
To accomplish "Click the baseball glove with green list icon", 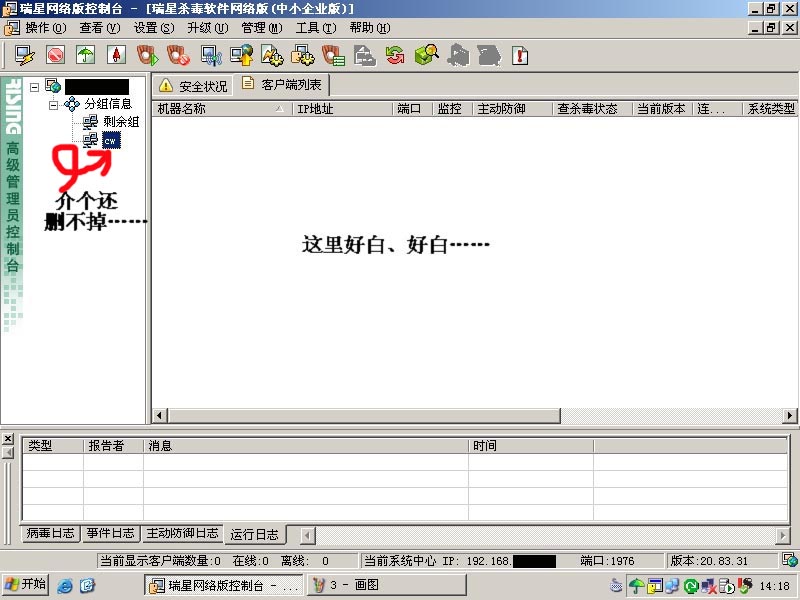I will [334, 55].
